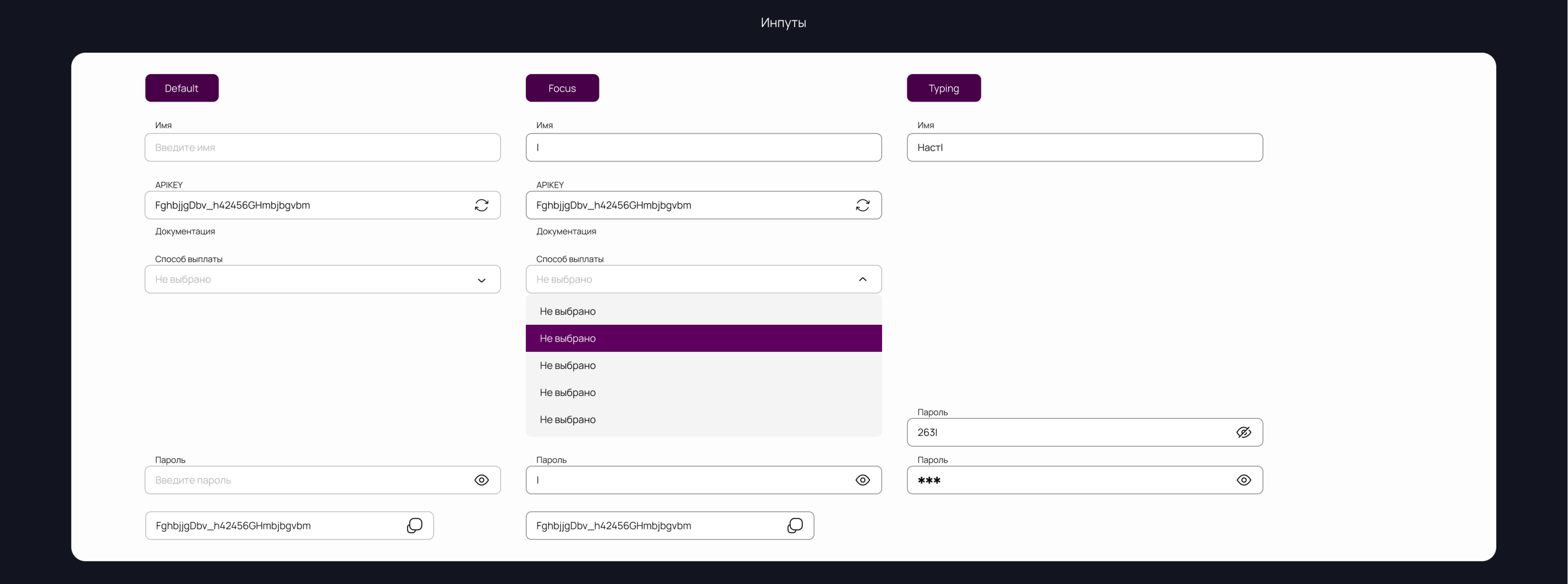The image size is (1568, 584).
Task: Click the Typing label button
Action: click(x=943, y=88)
